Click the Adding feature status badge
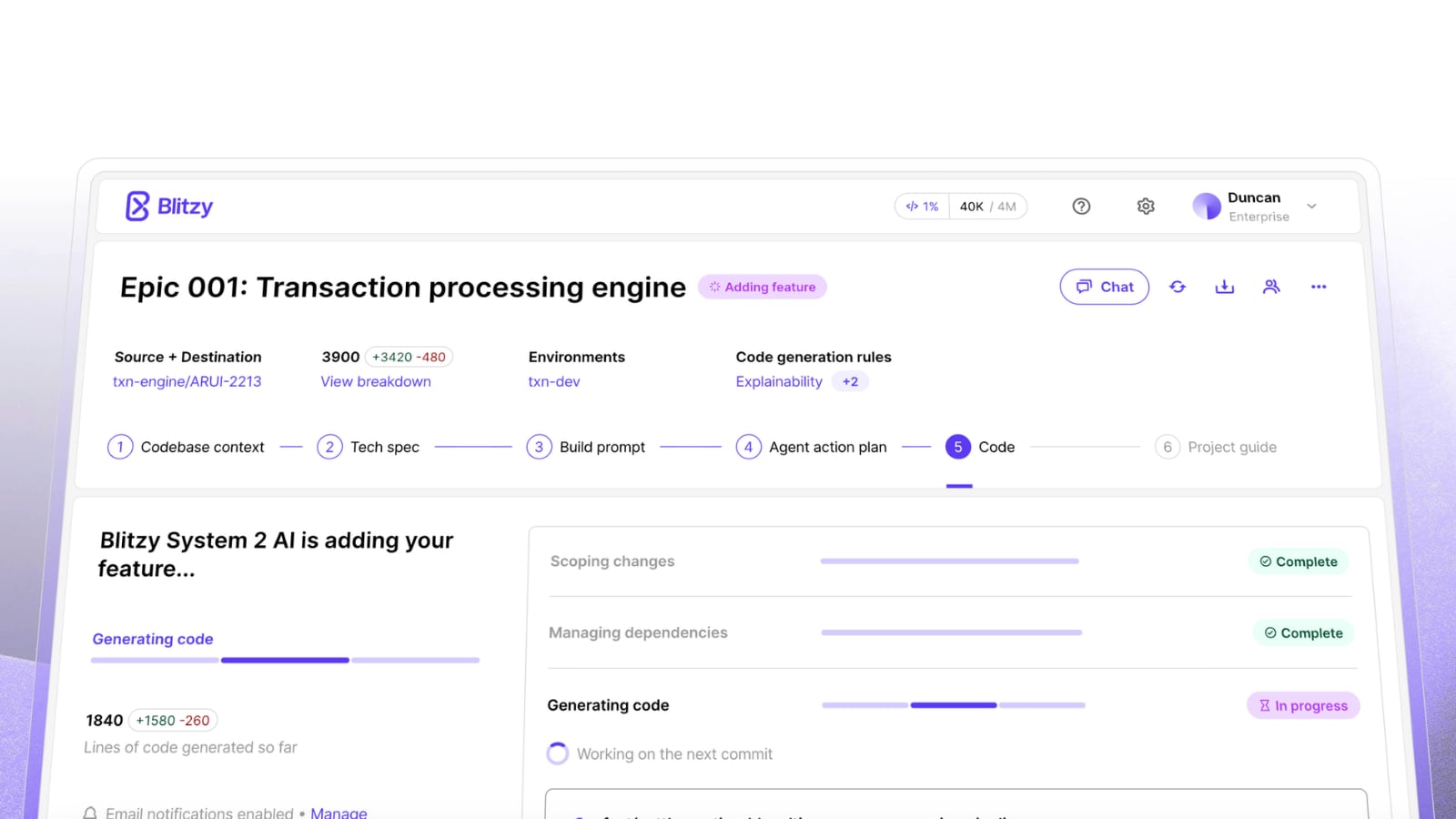This screenshot has height=819, width=1456. click(x=763, y=287)
